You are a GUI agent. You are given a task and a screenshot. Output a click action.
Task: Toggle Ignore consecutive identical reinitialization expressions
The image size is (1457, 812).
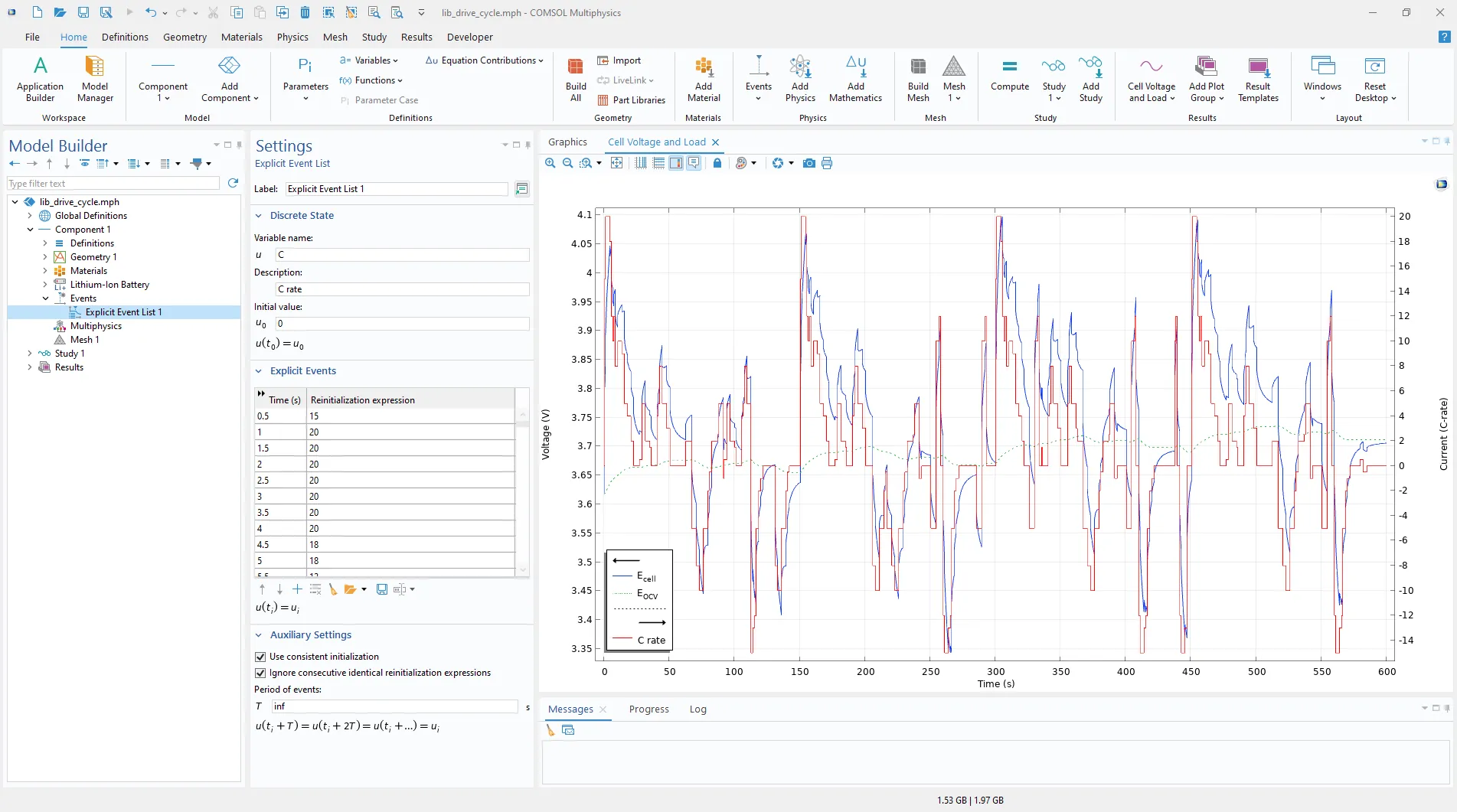click(260, 673)
